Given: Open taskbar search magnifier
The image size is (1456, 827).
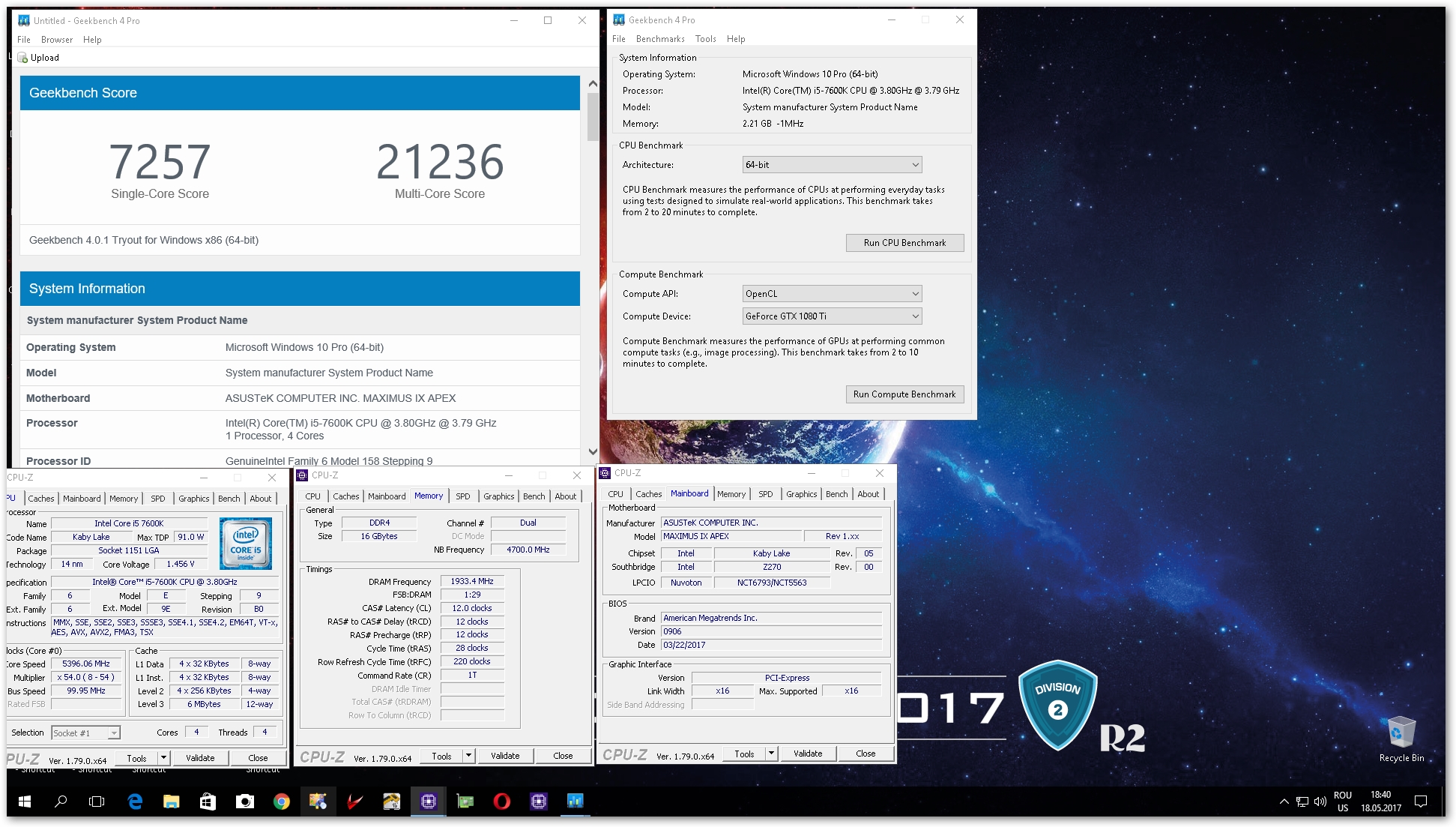Looking at the screenshot, I should 61,802.
